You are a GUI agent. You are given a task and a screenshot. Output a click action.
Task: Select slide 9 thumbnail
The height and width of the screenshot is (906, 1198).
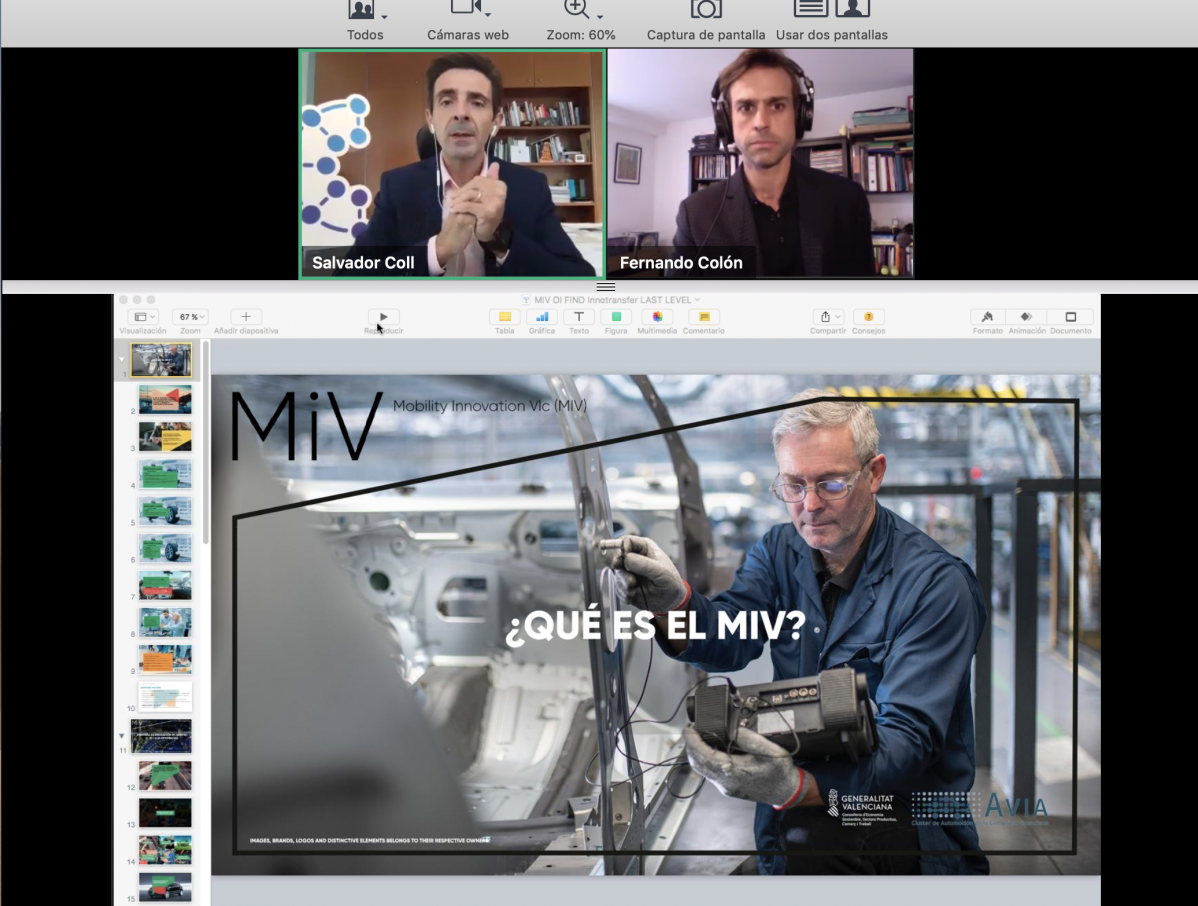[165, 659]
